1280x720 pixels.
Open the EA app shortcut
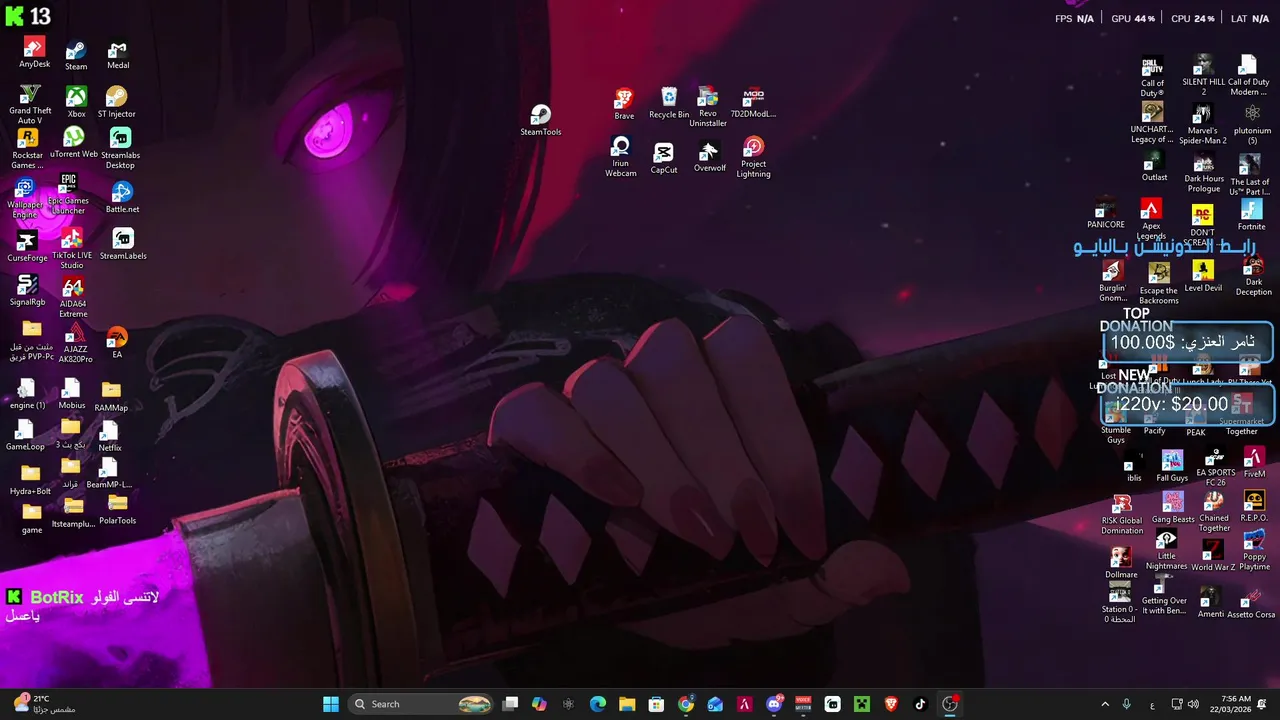(x=117, y=343)
